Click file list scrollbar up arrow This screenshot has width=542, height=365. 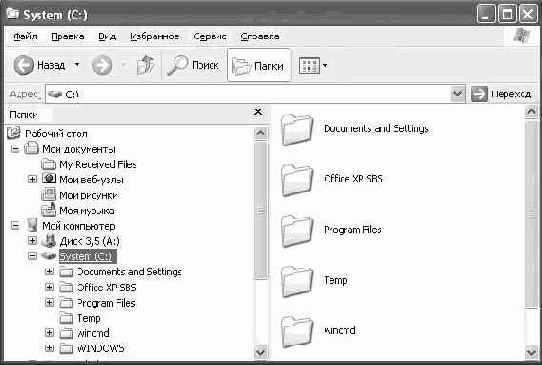(531, 112)
